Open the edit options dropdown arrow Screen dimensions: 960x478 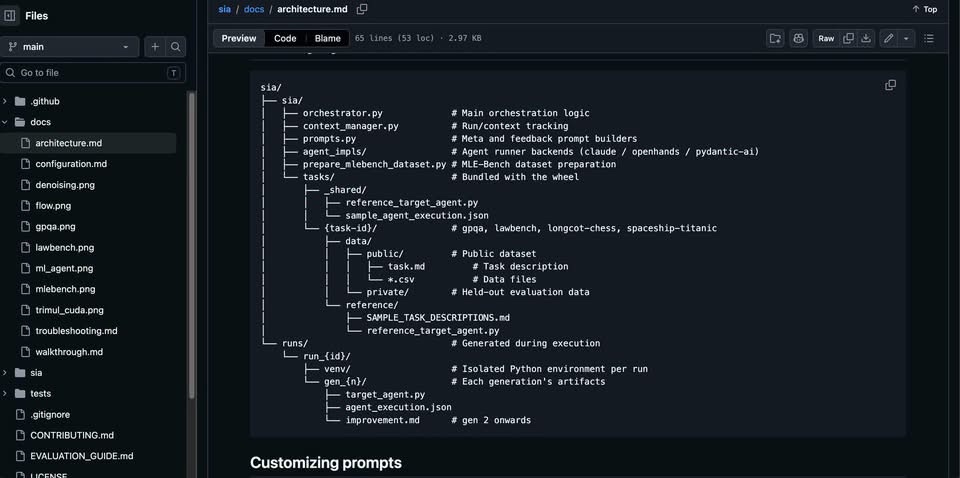tap(906, 39)
